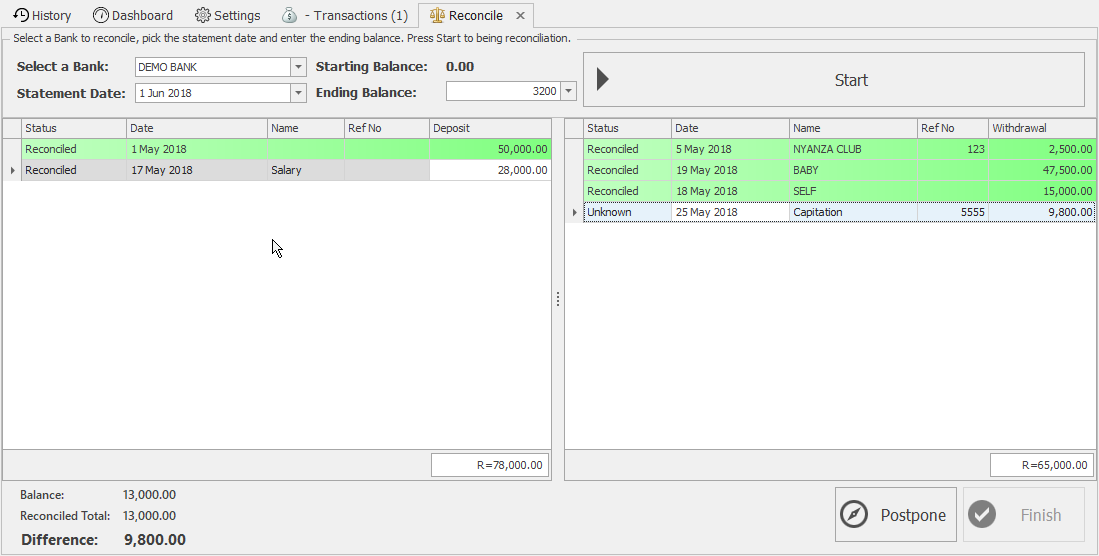This screenshot has width=1099, height=556.
Task: Click the splitter handle between the grids
Action: coord(558,299)
